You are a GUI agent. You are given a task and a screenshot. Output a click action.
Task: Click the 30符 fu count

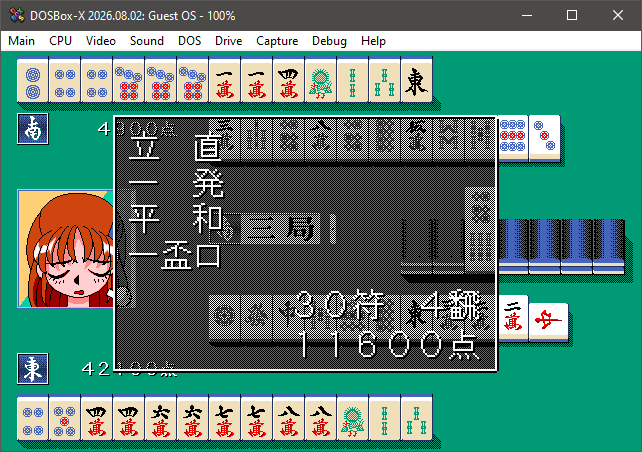coord(340,304)
